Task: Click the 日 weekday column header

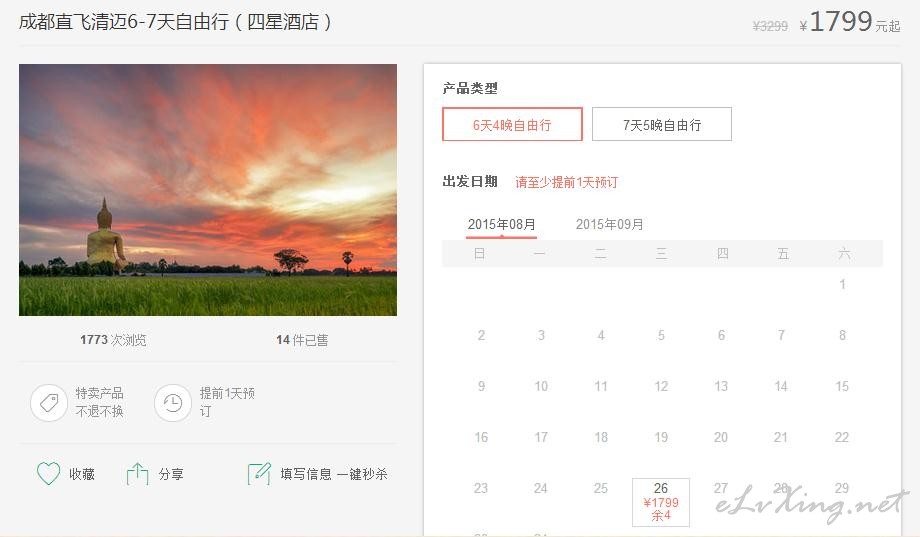Action: coord(480,254)
